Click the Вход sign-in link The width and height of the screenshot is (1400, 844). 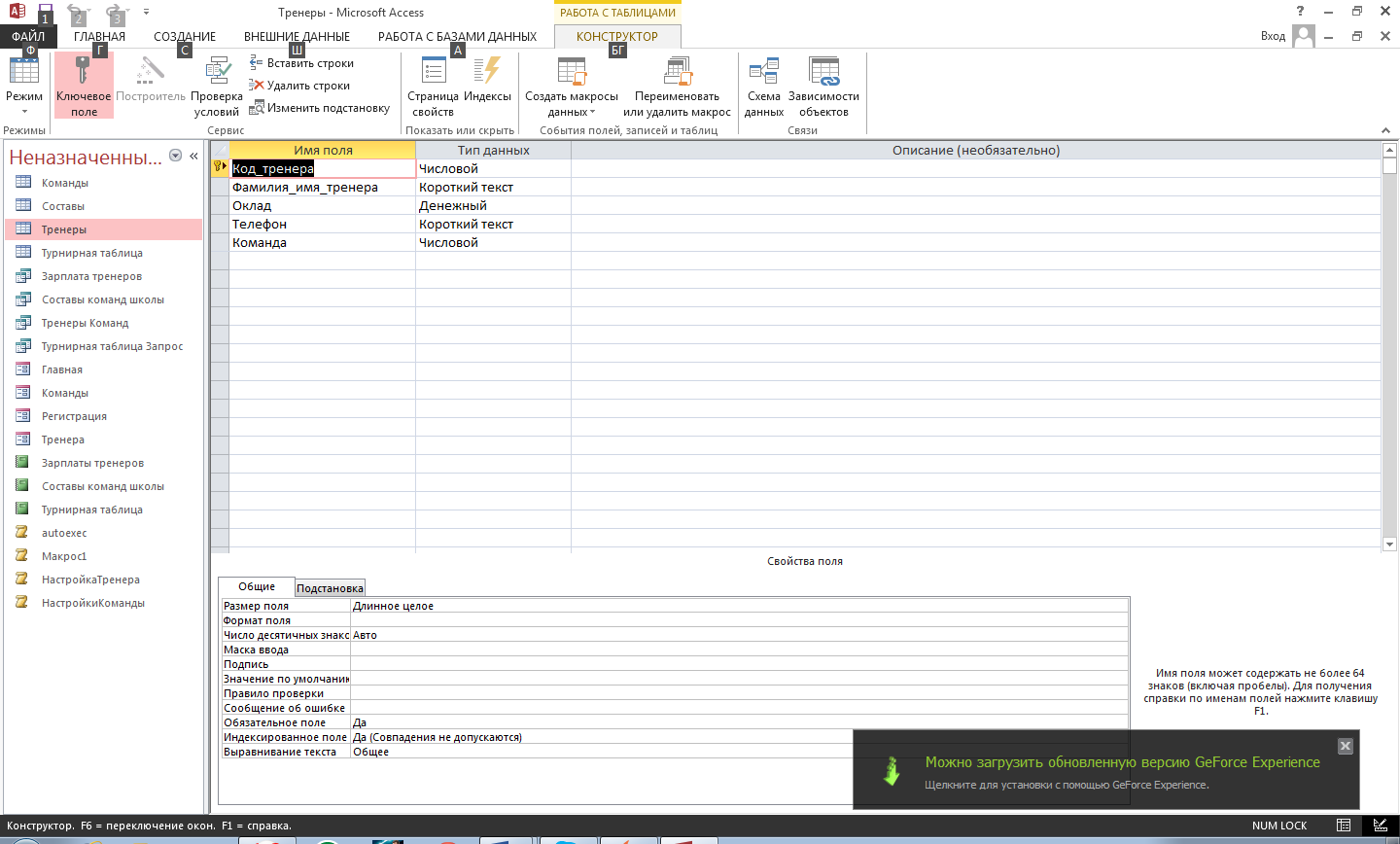[x=1273, y=36]
